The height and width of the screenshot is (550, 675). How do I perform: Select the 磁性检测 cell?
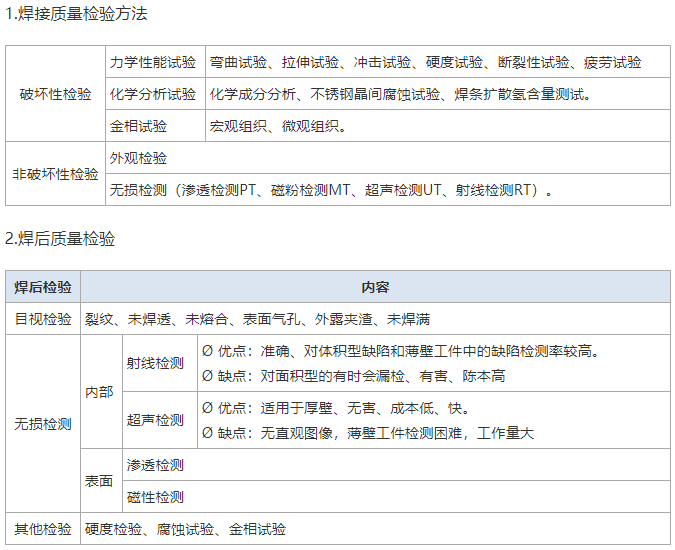click(155, 497)
